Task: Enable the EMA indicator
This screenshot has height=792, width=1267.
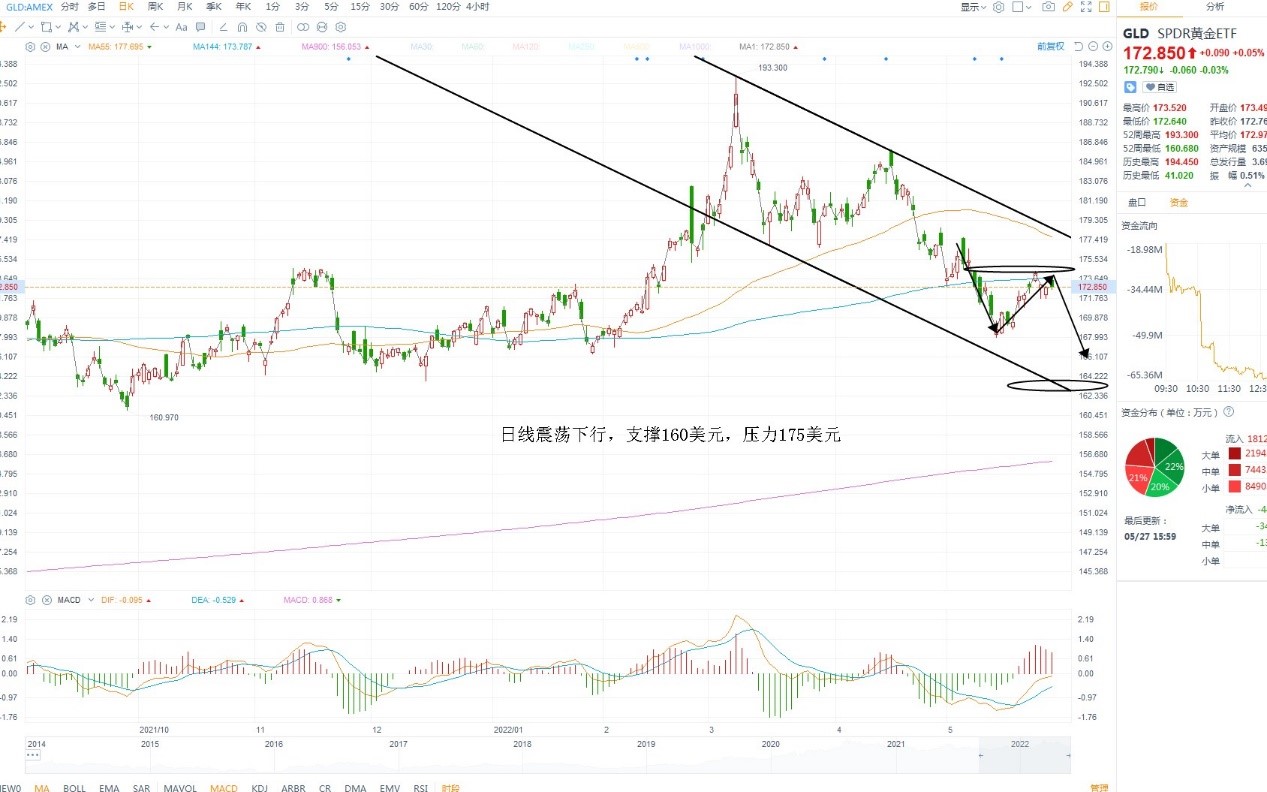Action: (x=109, y=788)
